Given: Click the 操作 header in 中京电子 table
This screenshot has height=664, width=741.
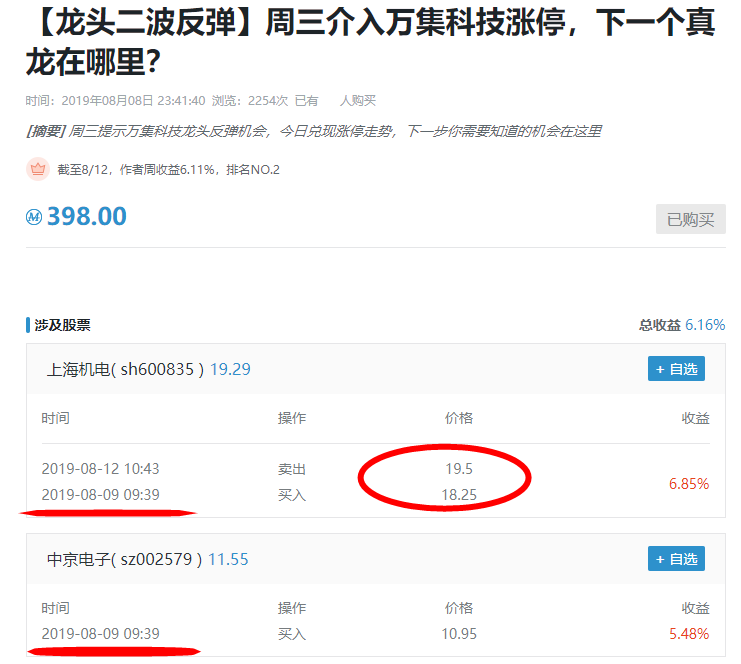Looking at the screenshot, I should click(292, 608).
